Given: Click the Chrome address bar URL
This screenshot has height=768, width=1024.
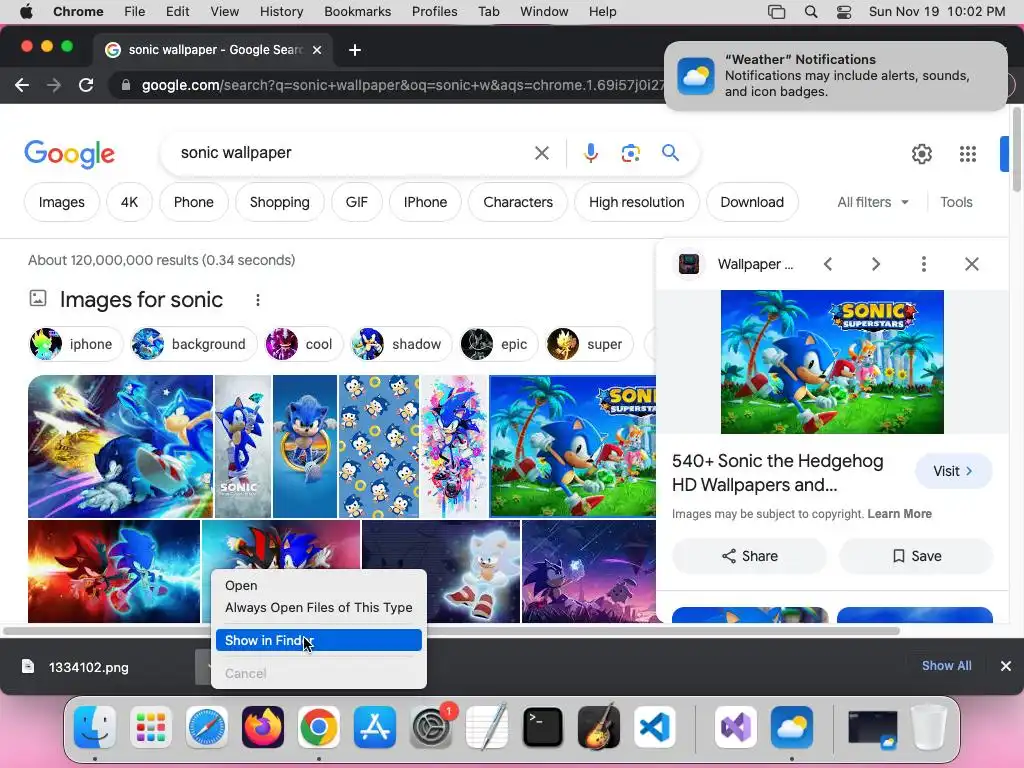Looking at the screenshot, I should coord(402,85).
